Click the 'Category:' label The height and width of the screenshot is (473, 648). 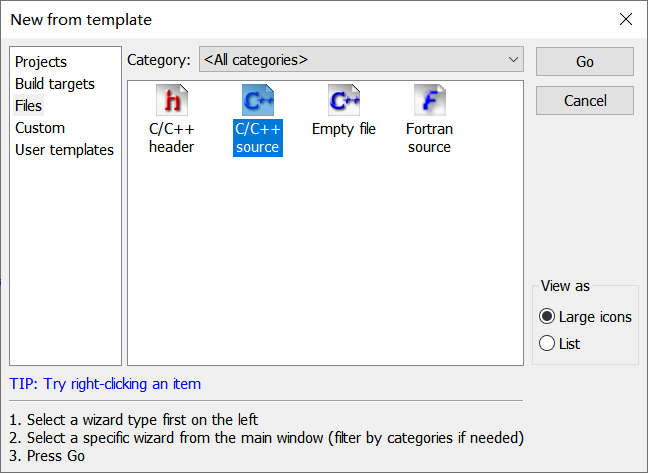pyautogui.click(x=159, y=60)
